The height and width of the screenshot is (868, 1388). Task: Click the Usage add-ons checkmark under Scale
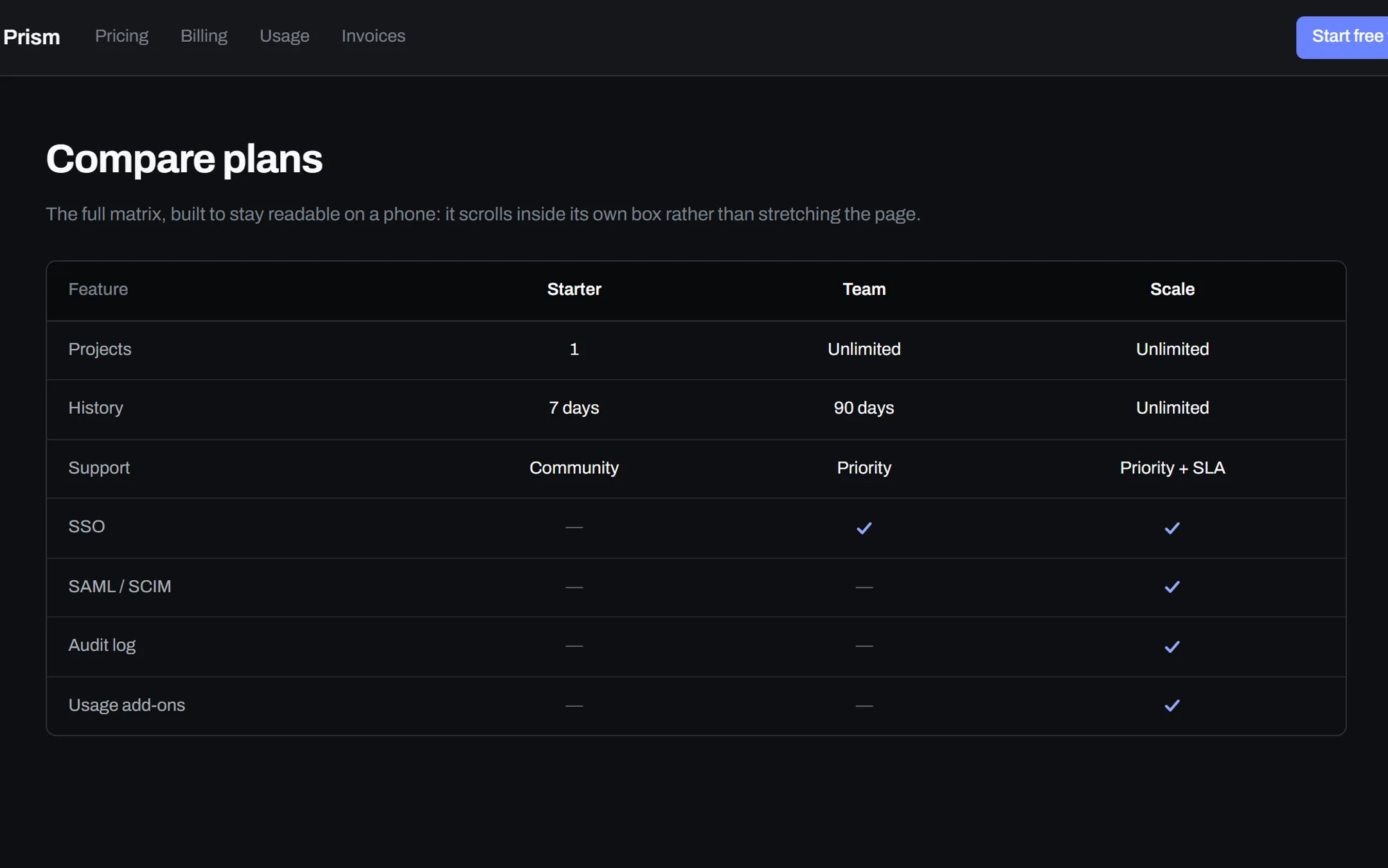pyautogui.click(x=1172, y=705)
